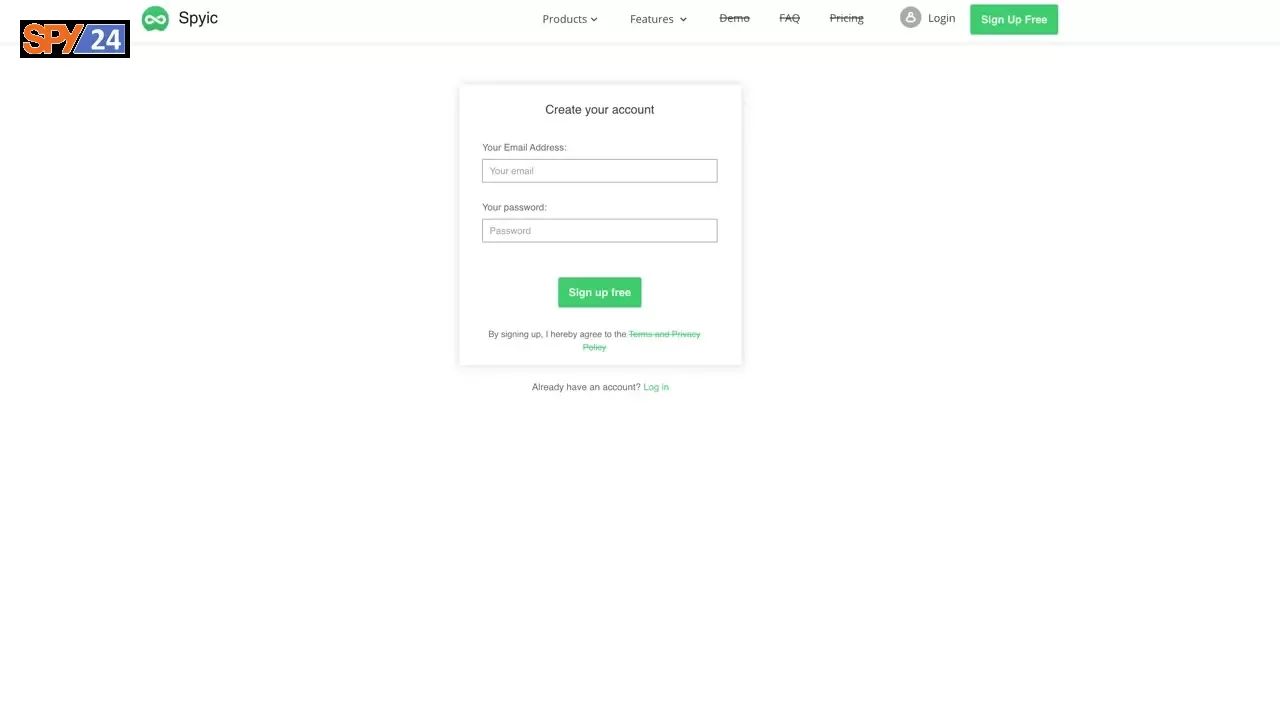Expand the Features dropdown arrow
This screenshot has width=1280, height=720.
coord(683,19)
